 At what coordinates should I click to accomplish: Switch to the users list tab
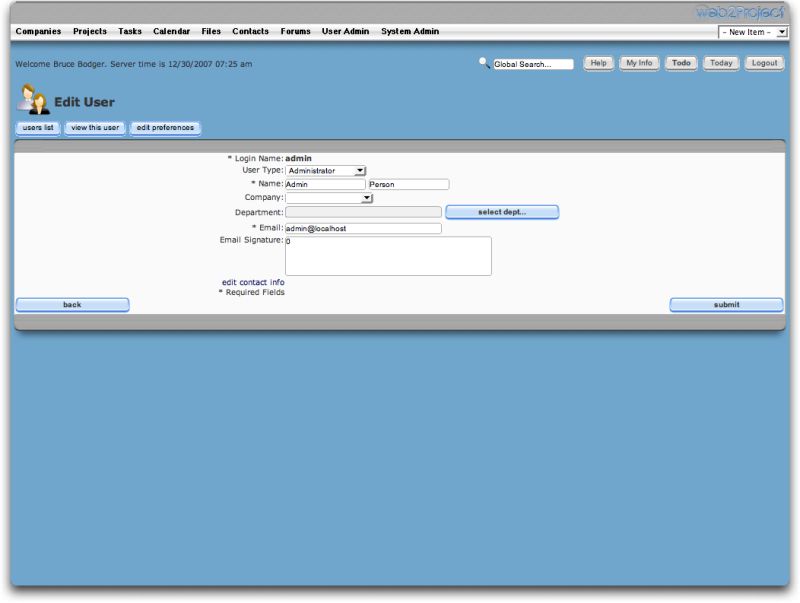click(37, 128)
